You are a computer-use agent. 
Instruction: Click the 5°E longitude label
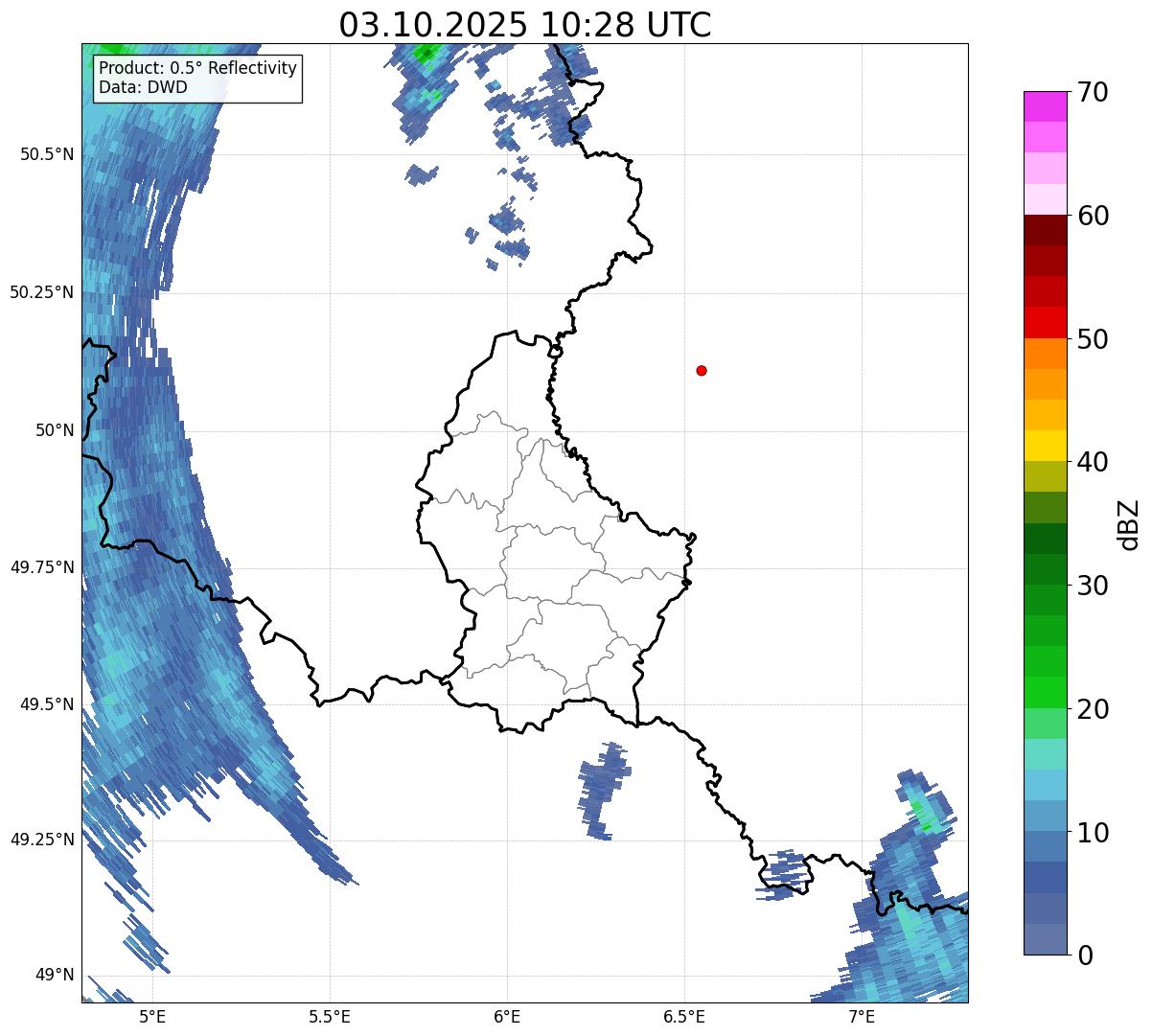(152, 1017)
